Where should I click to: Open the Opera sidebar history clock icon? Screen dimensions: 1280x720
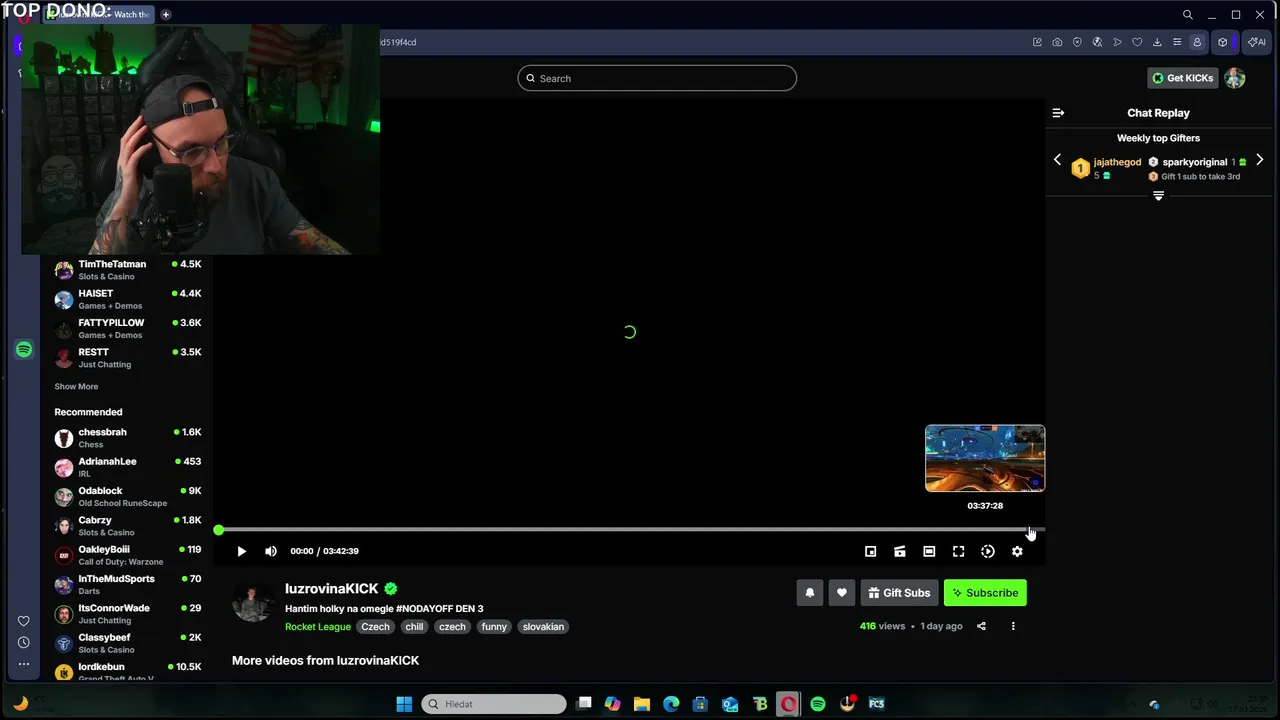pos(24,642)
